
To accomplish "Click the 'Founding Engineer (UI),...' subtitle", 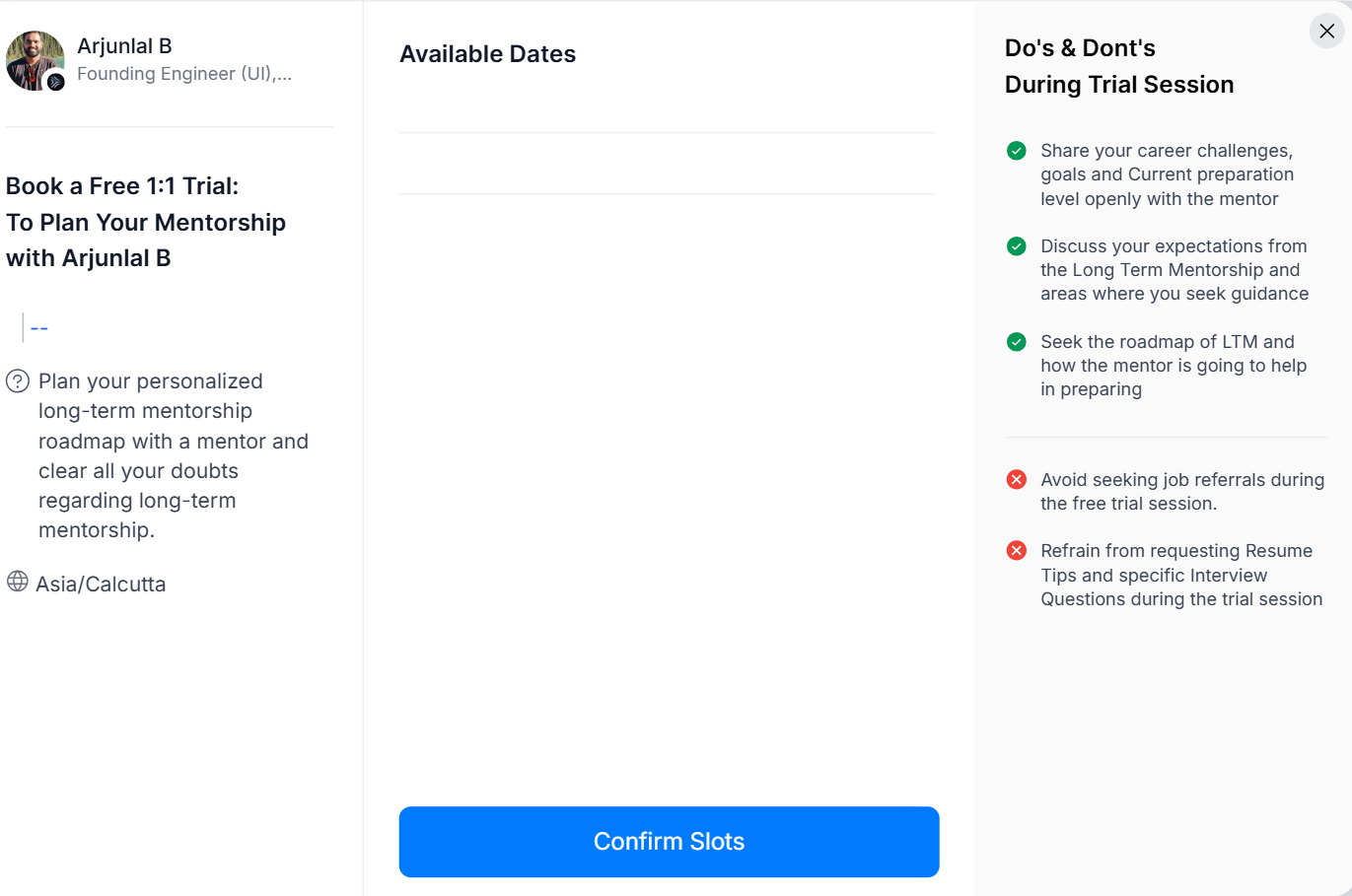I will pos(184,74).
